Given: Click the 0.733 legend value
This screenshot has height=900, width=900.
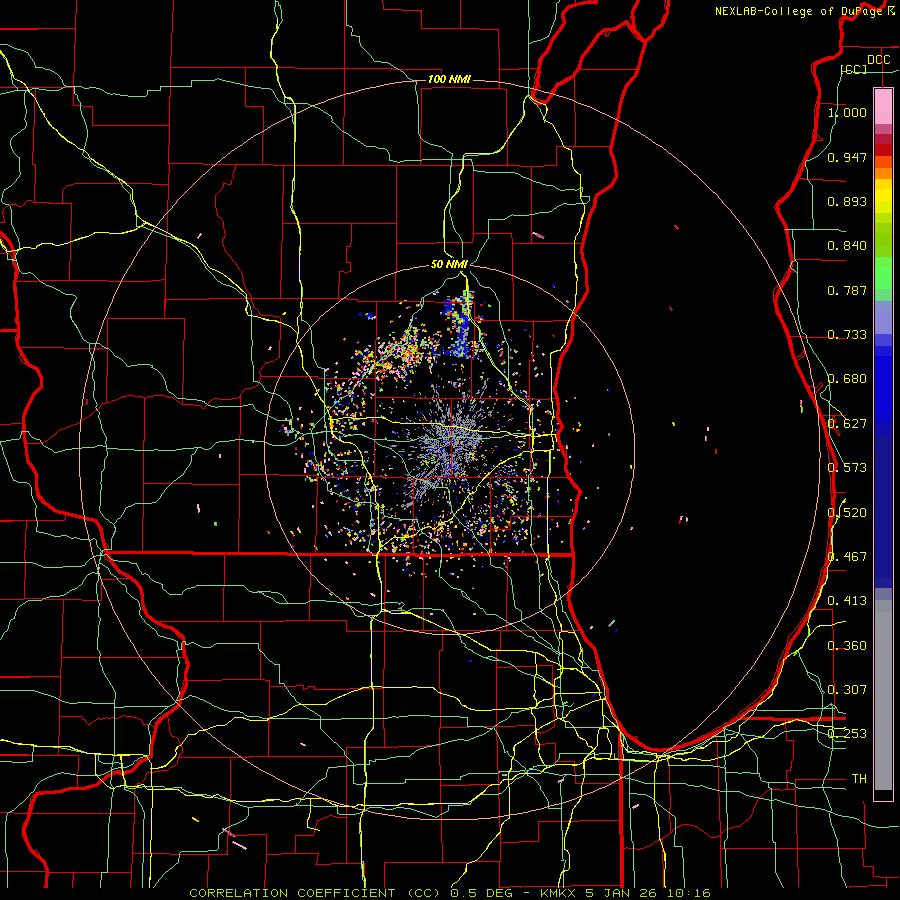Looking at the screenshot, I should point(847,335).
